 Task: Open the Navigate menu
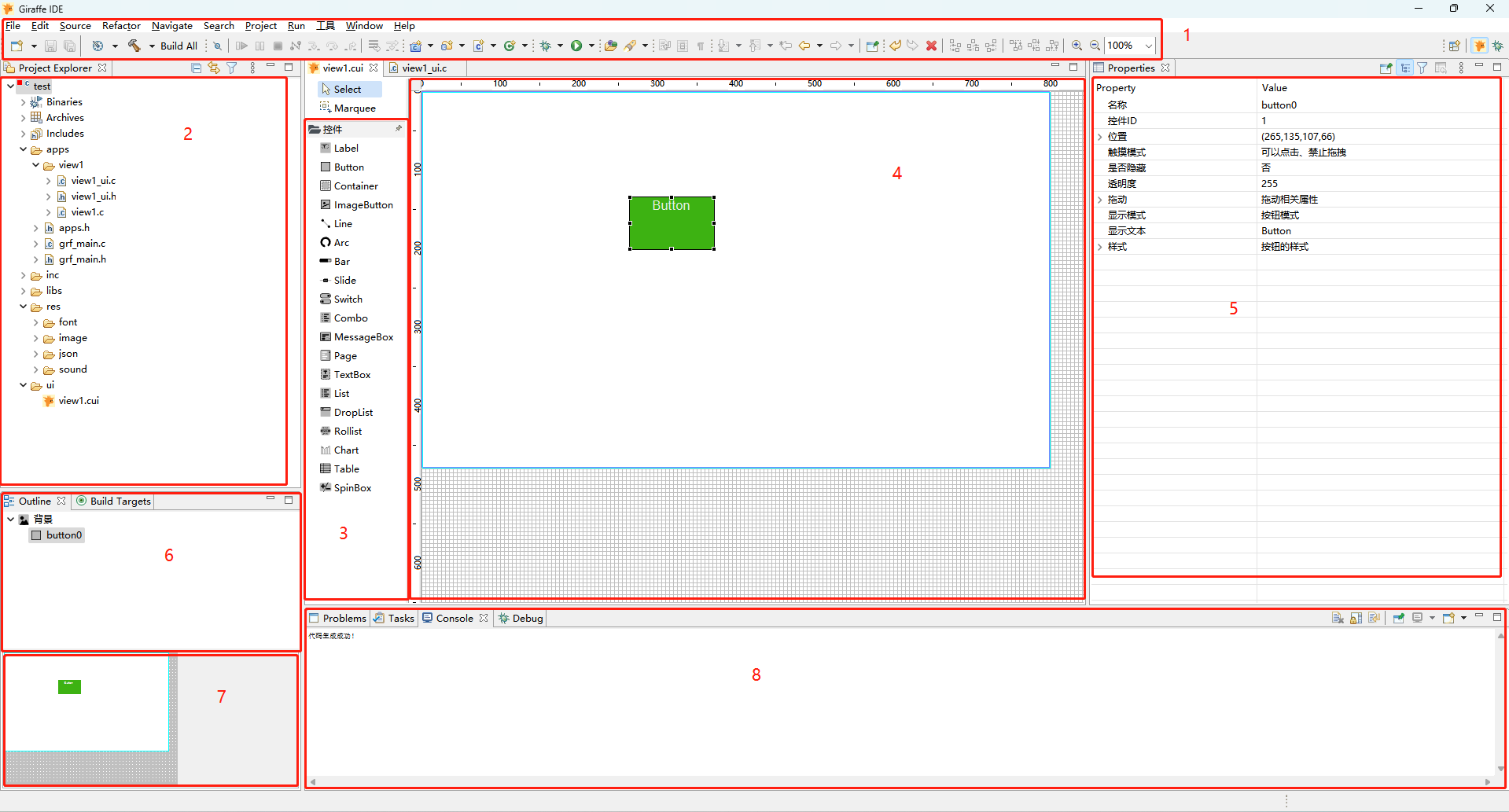click(x=171, y=25)
